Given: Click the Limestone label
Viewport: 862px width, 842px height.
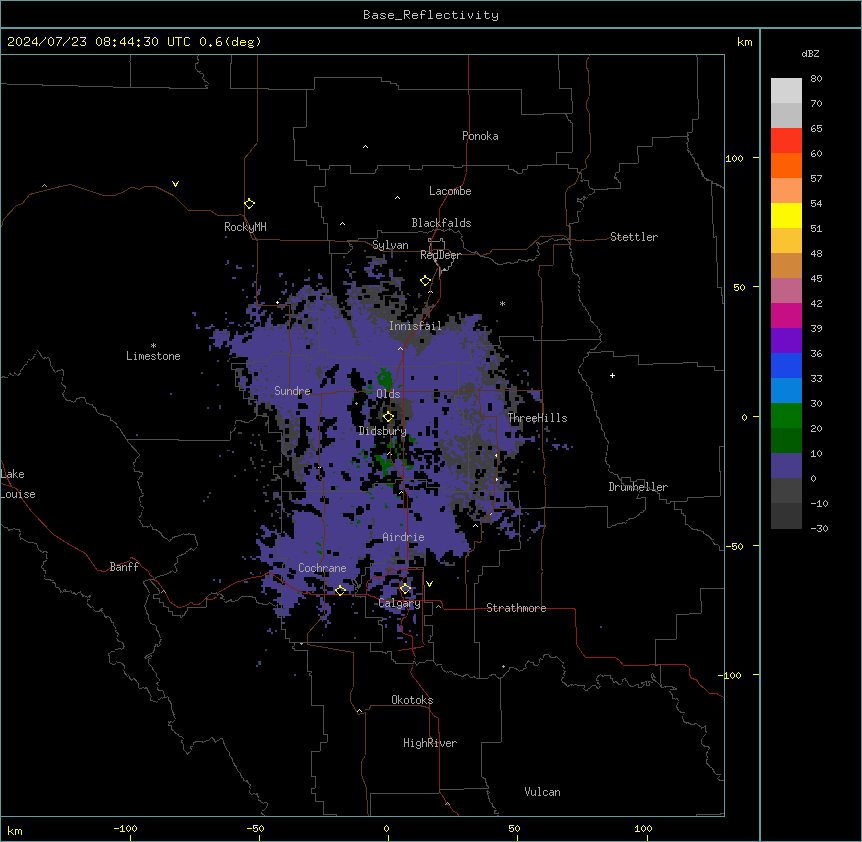Looking at the screenshot, I should (153, 356).
